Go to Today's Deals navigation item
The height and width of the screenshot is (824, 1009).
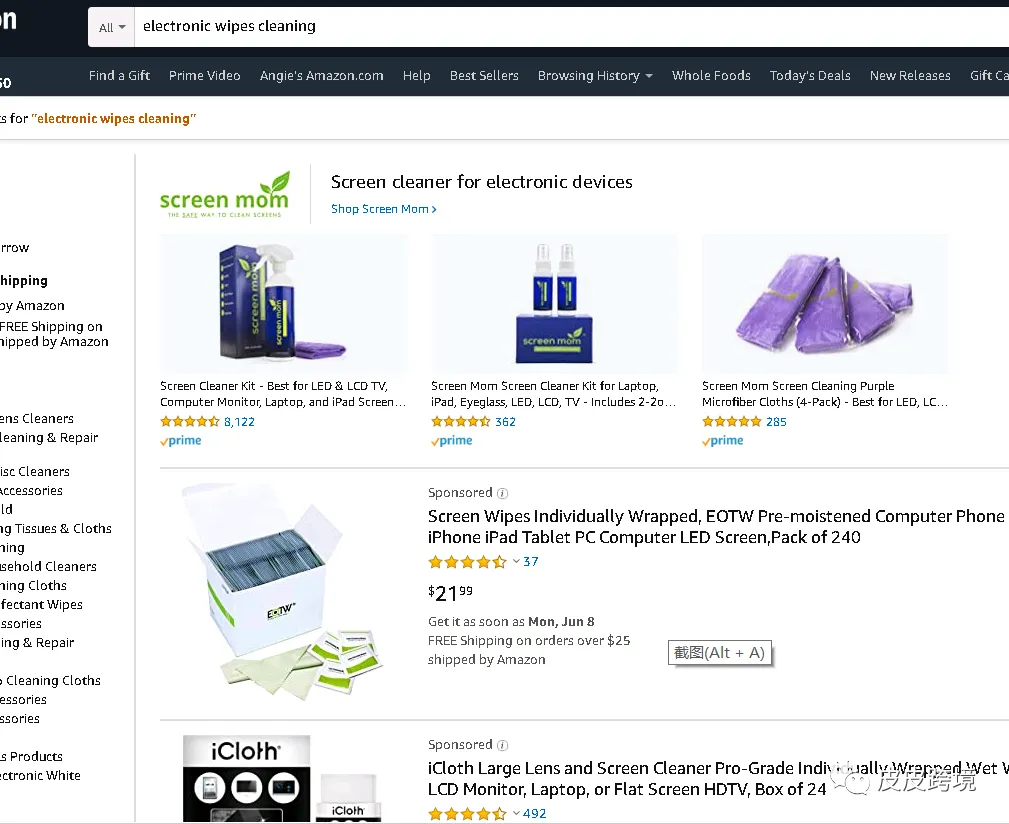[x=810, y=76]
